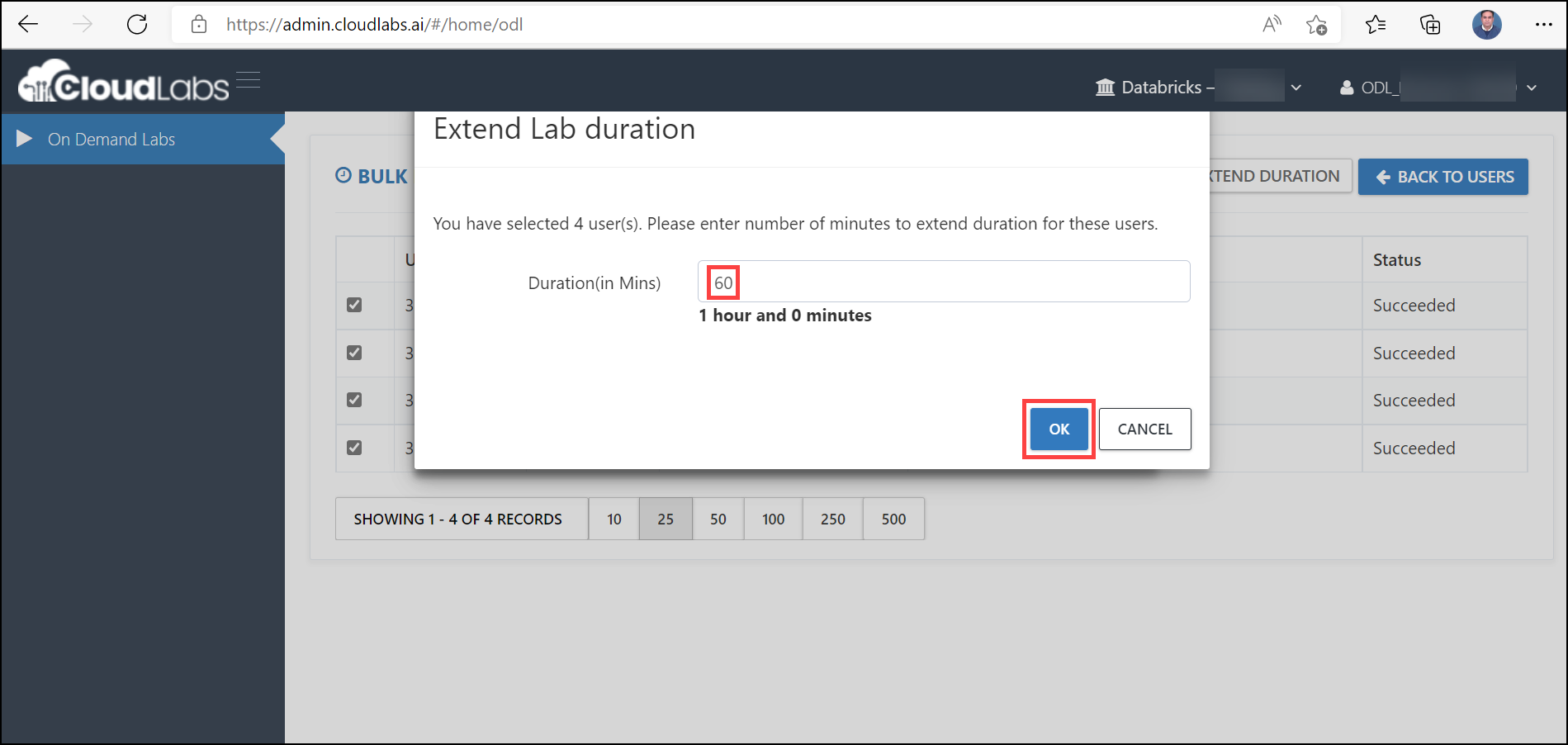Show 25 records per page
This screenshot has height=745, width=1568.
pyautogui.click(x=666, y=519)
